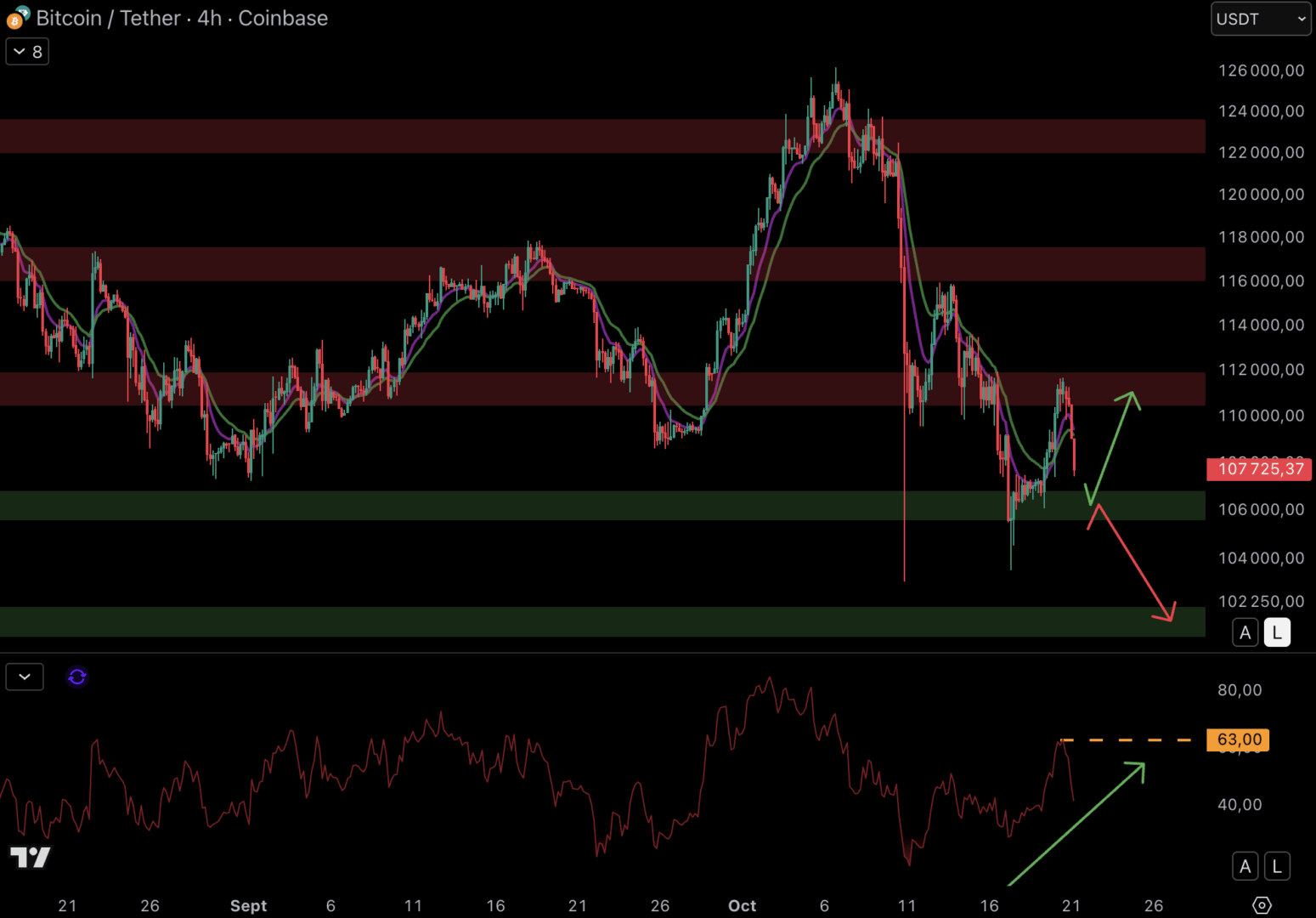
Task: Toggle log scale (L) on the price pane
Action: [x=1277, y=632]
